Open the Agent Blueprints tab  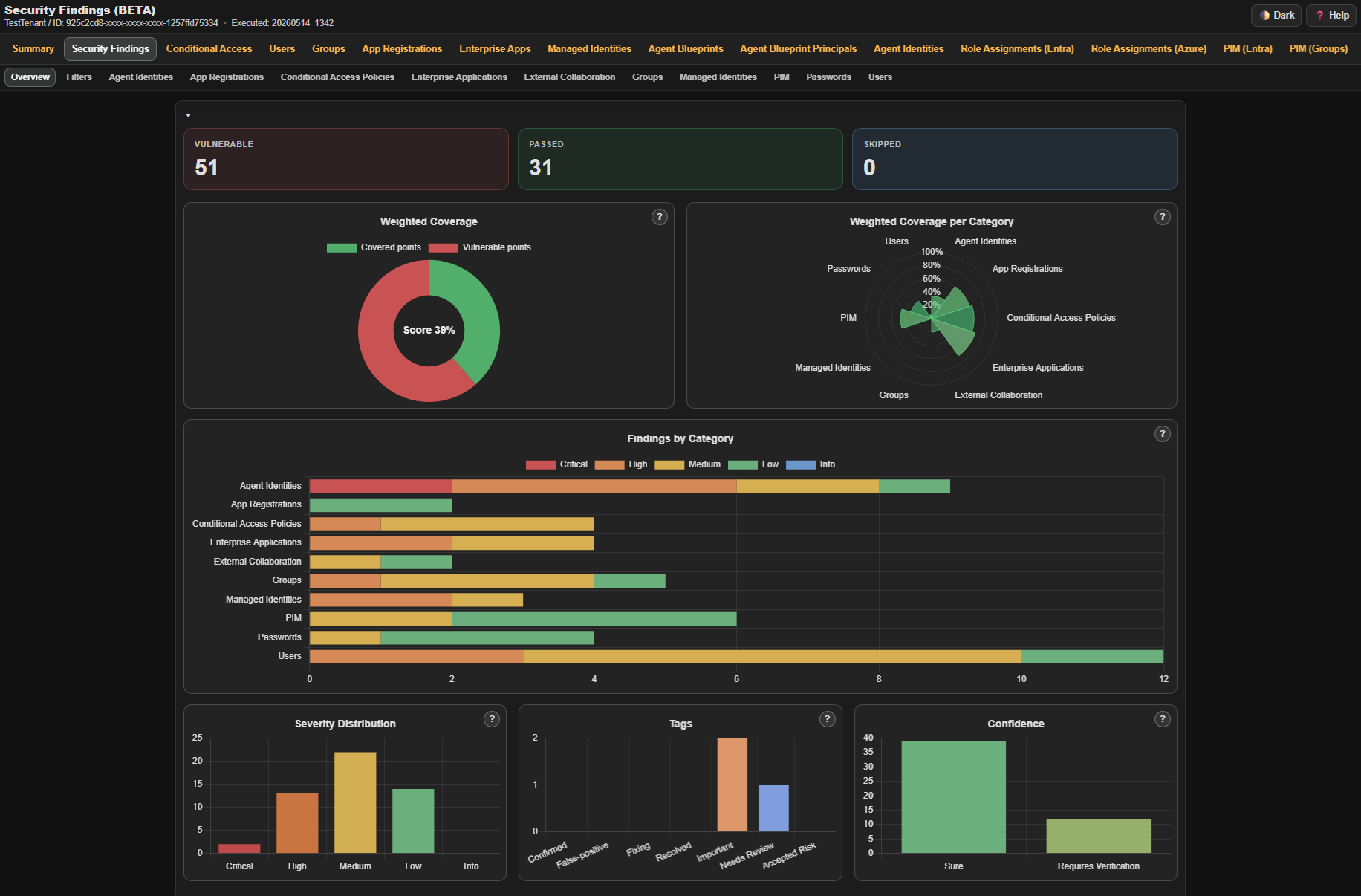686,49
